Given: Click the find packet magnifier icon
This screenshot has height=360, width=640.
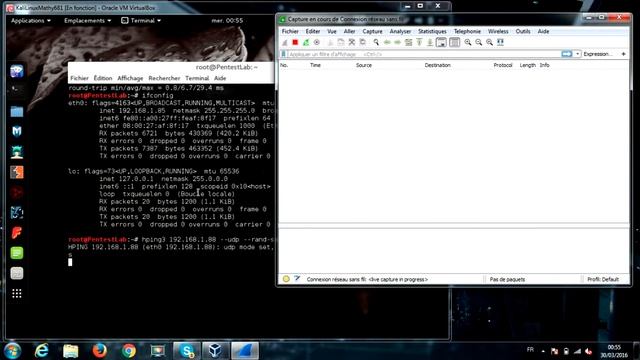Looking at the screenshot, I should 376,42.
